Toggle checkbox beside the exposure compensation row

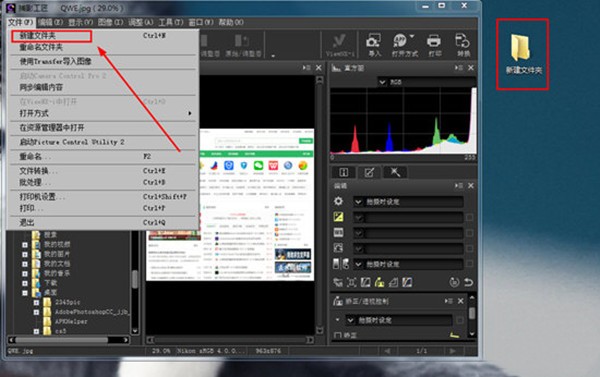tap(470, 217)
